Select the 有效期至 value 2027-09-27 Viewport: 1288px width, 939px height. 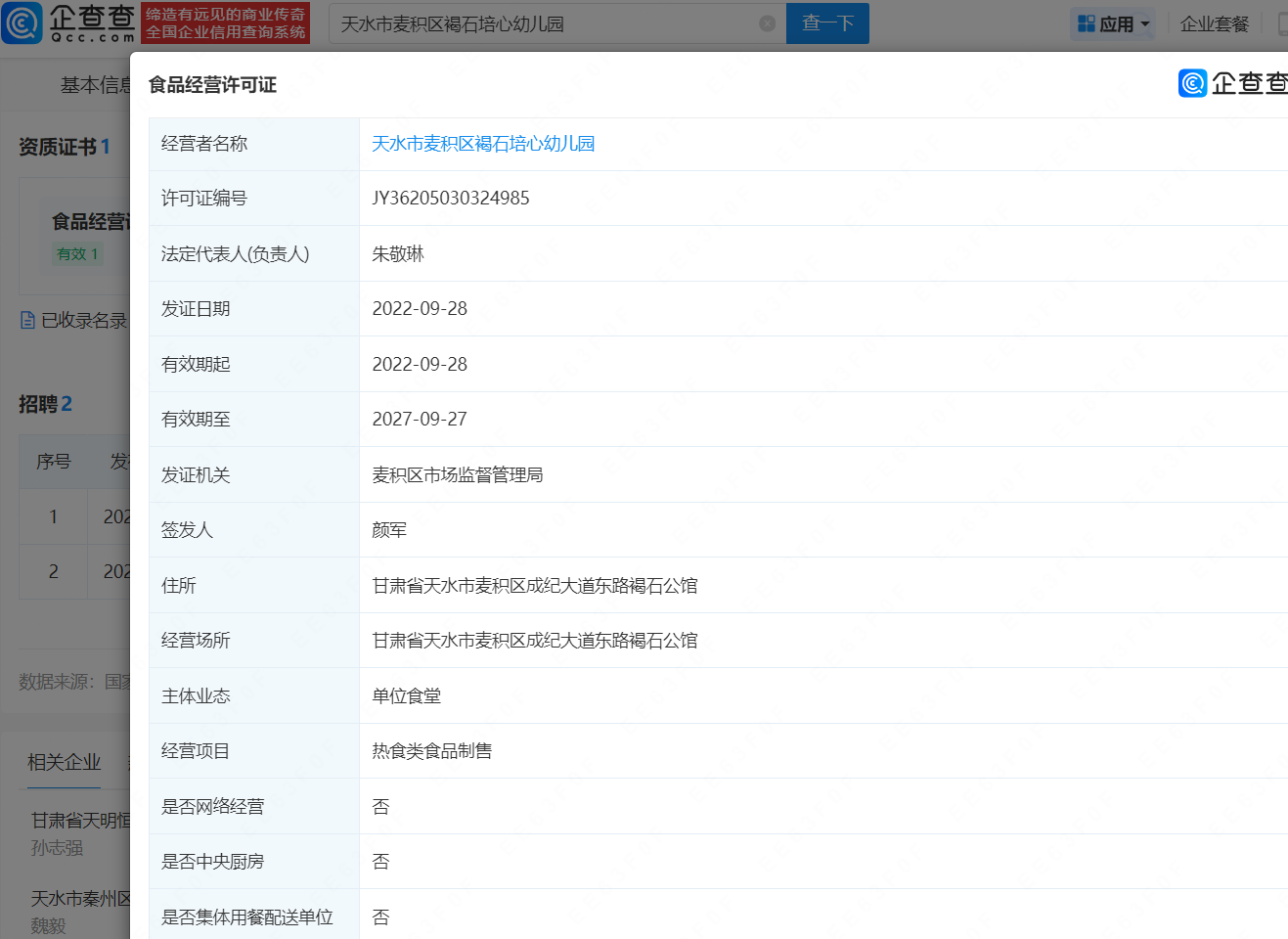[420, 420]
